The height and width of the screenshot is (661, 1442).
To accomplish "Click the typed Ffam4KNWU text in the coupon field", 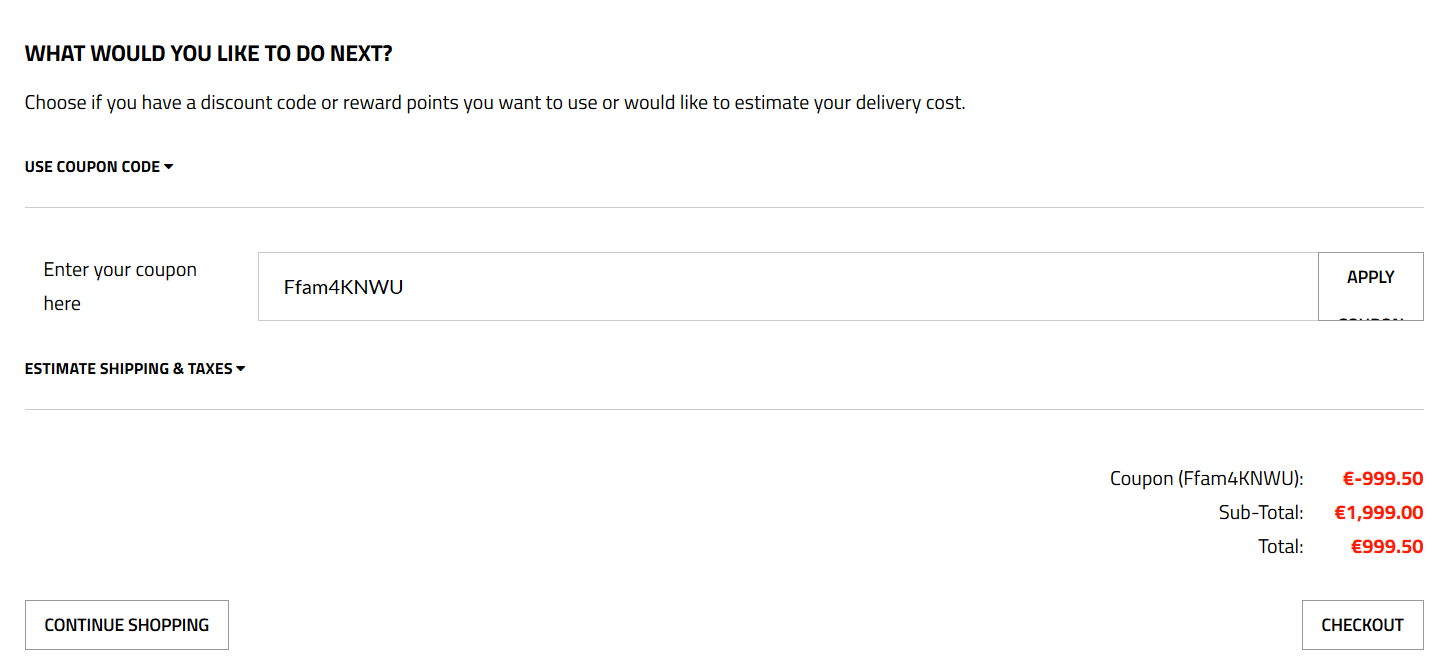I will click(343, 287).
